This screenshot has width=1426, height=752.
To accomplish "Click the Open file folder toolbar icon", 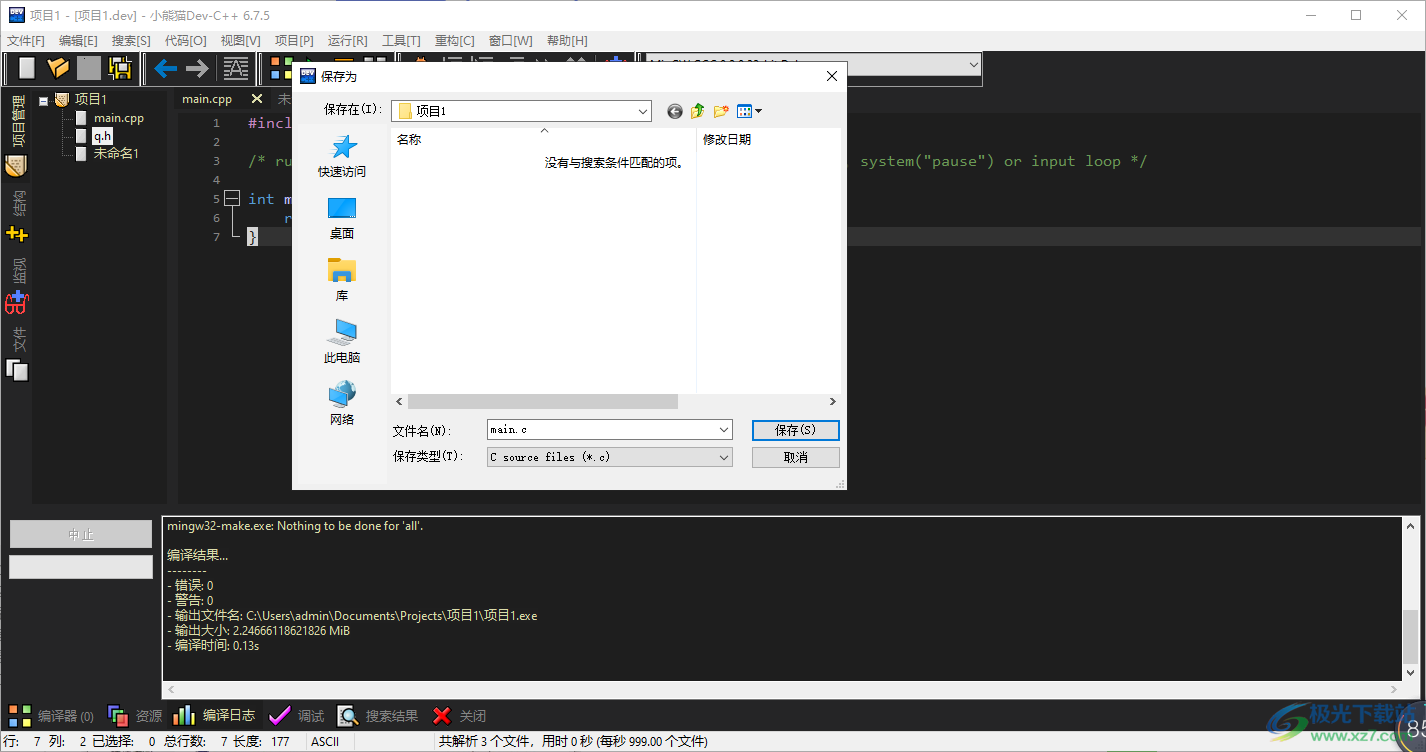I will click(58, 68).
